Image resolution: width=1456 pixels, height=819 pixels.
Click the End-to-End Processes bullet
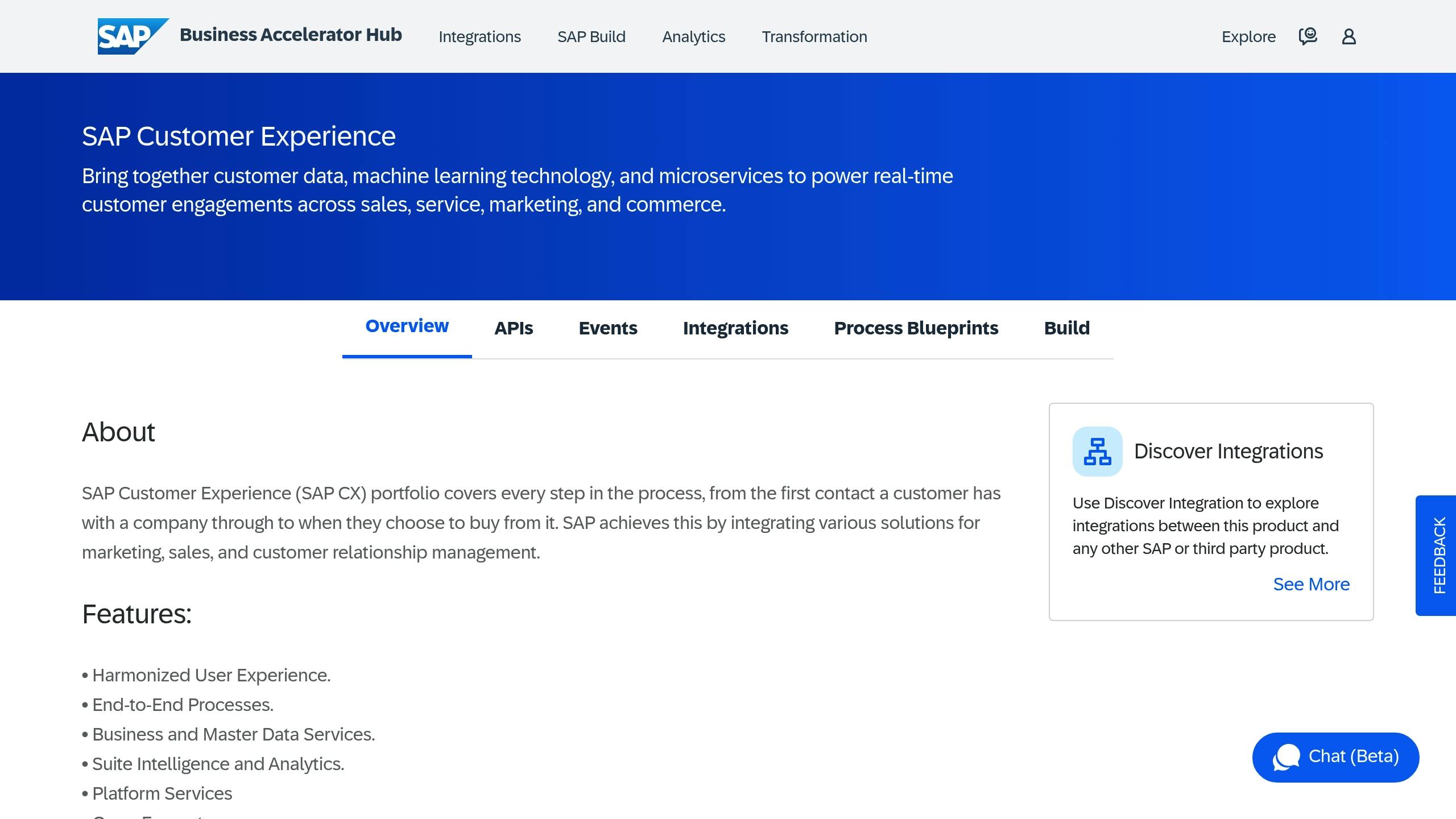tap(177, 705)
